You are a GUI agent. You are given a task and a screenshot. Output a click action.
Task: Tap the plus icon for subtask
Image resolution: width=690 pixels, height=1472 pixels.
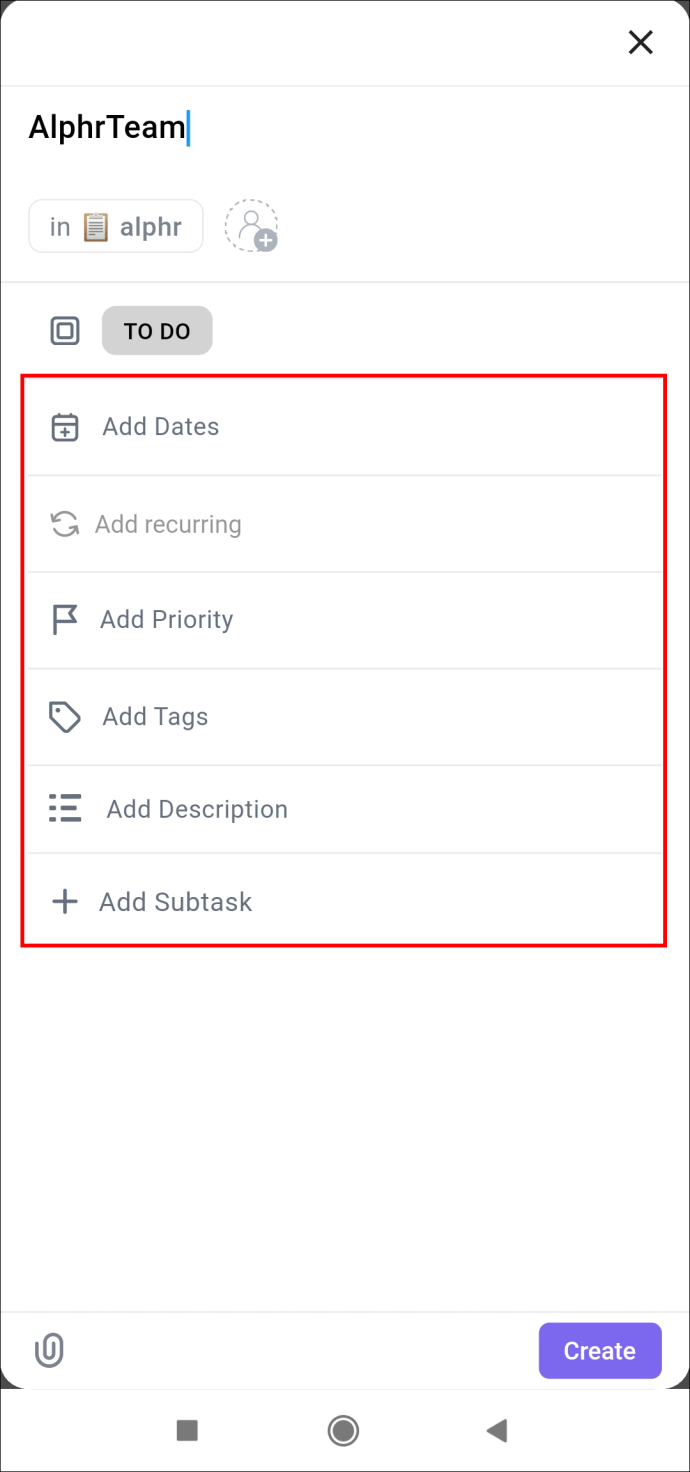coord(65,902)
